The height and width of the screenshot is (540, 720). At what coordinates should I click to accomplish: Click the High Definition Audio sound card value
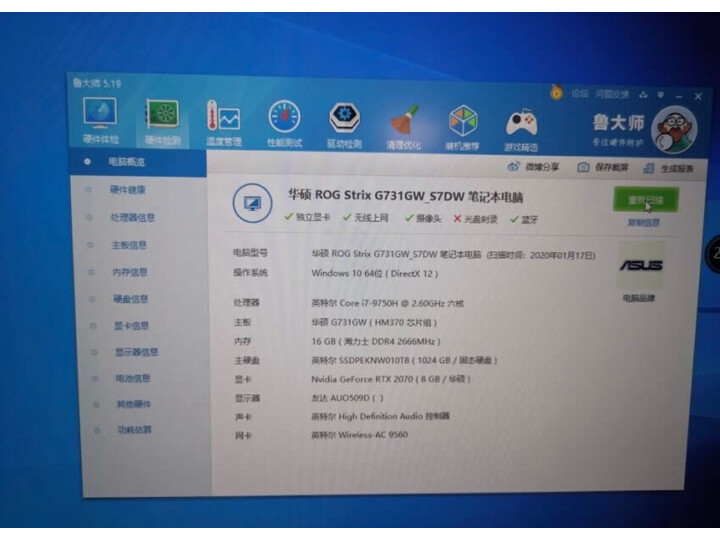pyautogui.click(x=381, y=416)
